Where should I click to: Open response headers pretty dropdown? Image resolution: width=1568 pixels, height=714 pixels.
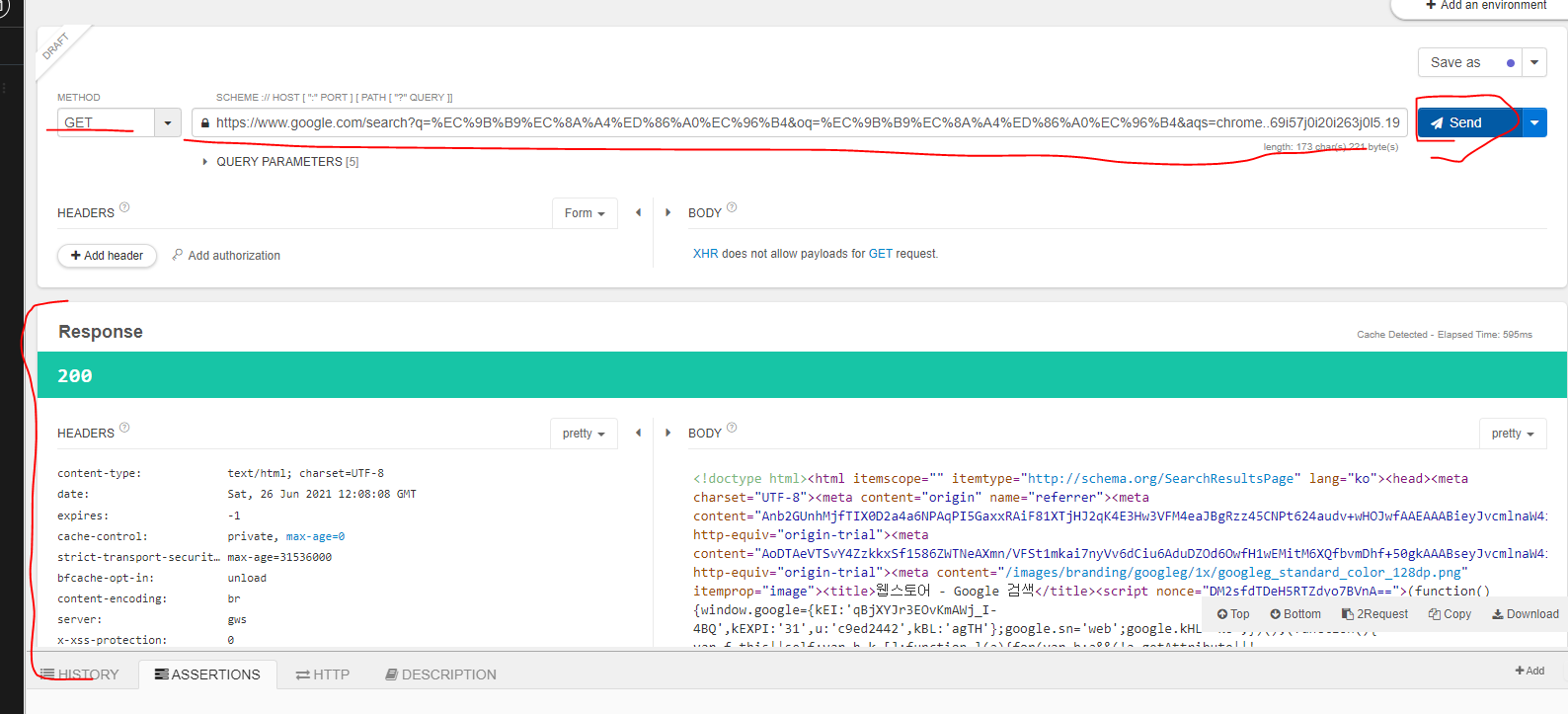pyautogui.click(x=584, y=434)
